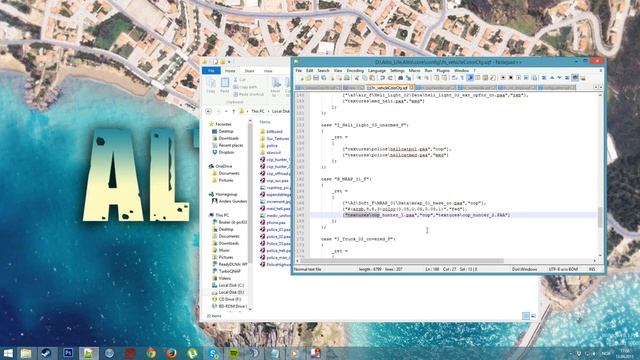Click the Back arrow in Explorer
The height and width of the screenshot is (360, 640).
[x=208, y=111]
